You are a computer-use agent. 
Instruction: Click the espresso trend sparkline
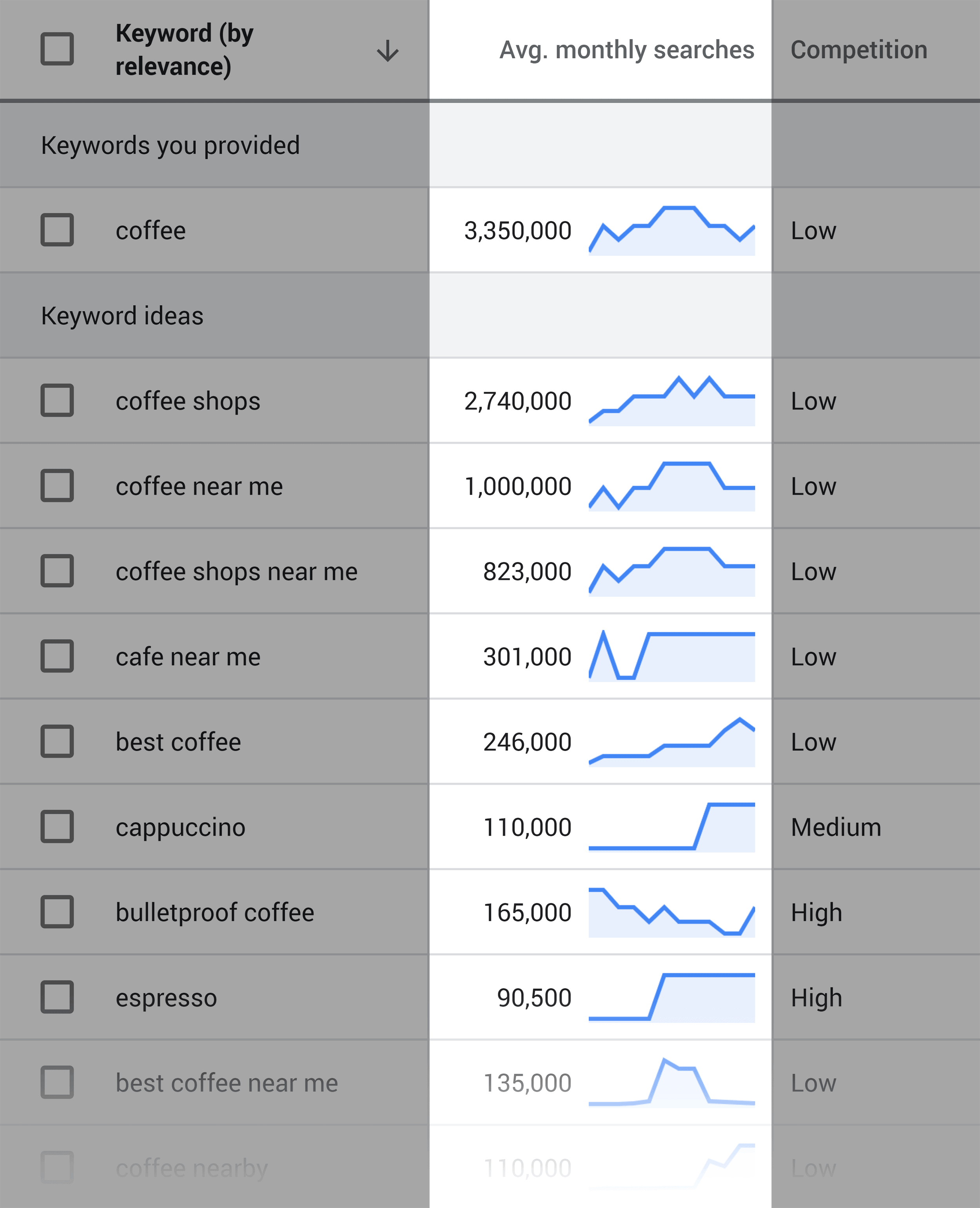[x=671, y=998]
